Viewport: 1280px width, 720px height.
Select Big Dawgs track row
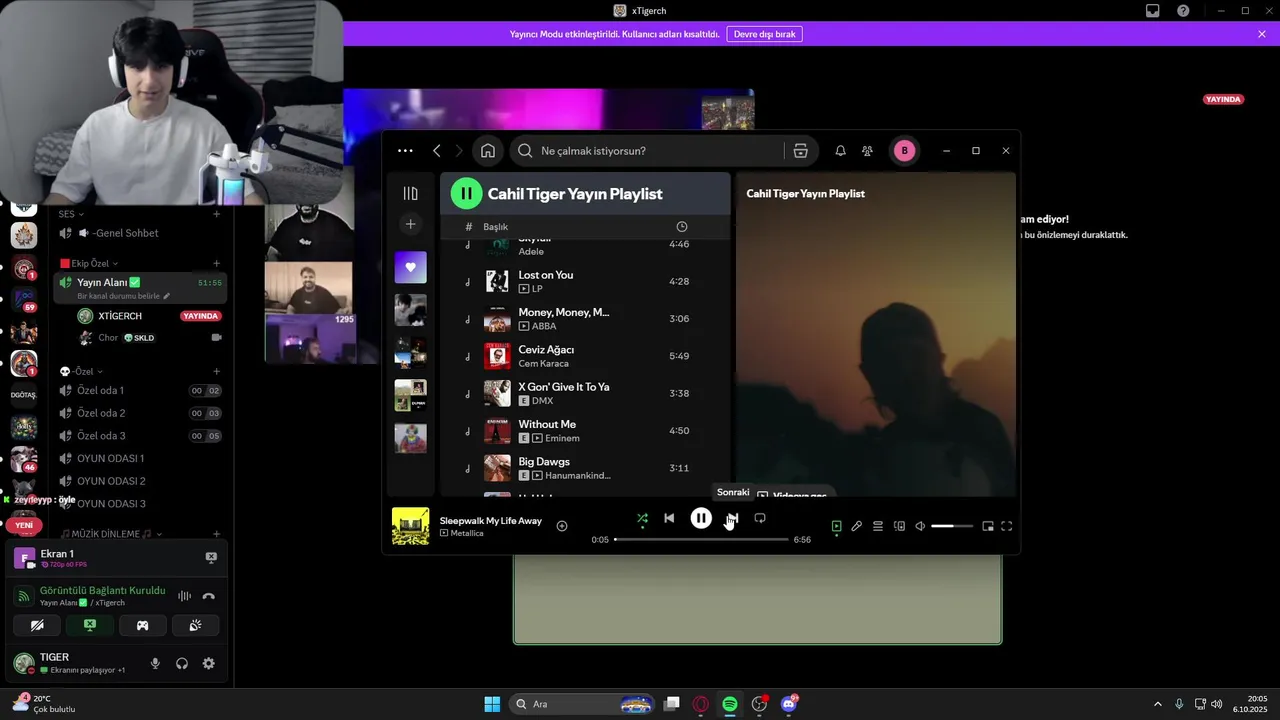coord(586,468)
